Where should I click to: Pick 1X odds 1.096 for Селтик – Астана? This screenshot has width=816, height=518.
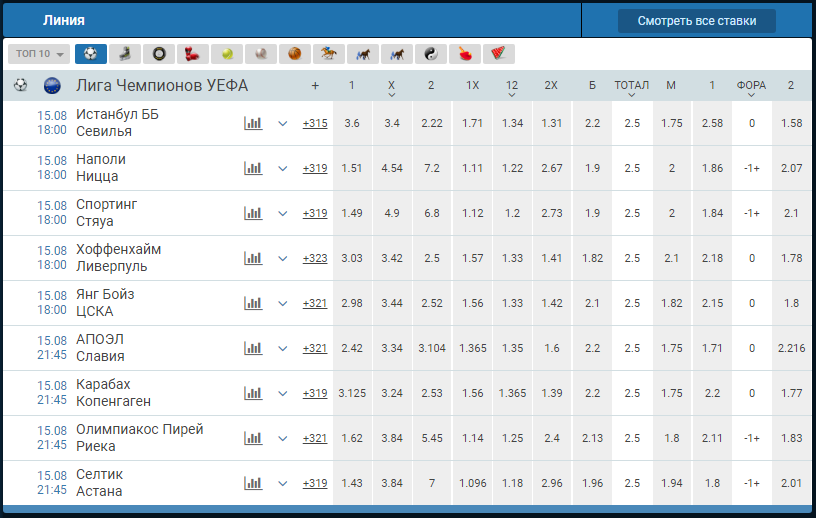click(473, 483)
